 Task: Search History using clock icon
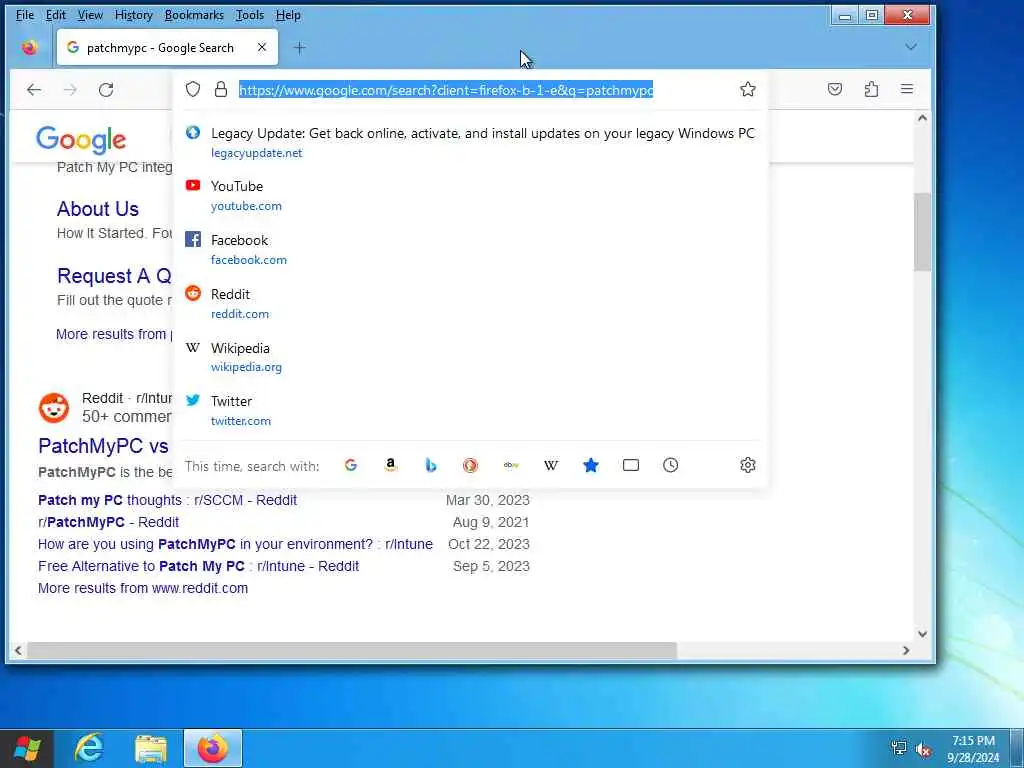coord(671,465)
